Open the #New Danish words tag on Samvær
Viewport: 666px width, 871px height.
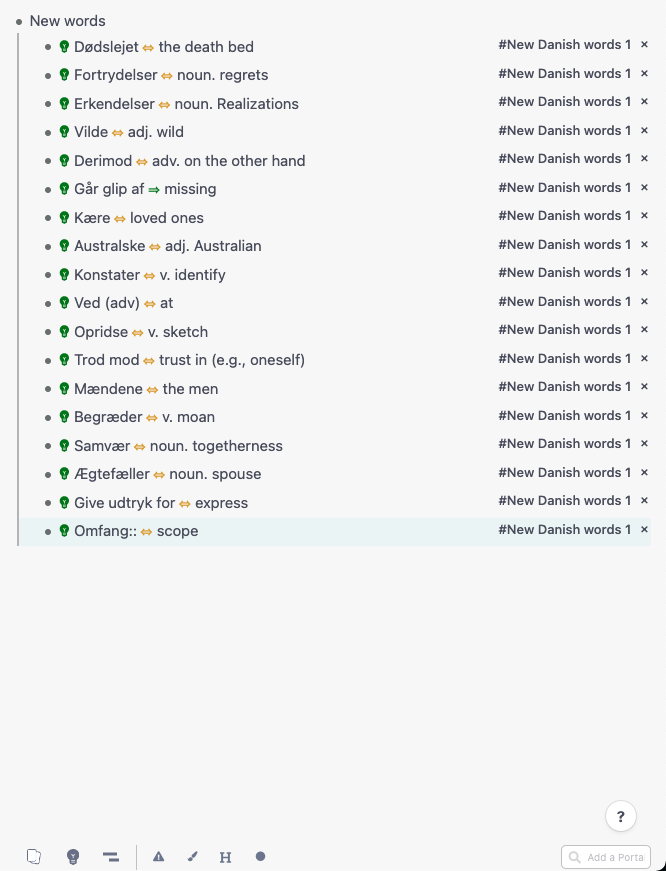(x=564, y=444)
